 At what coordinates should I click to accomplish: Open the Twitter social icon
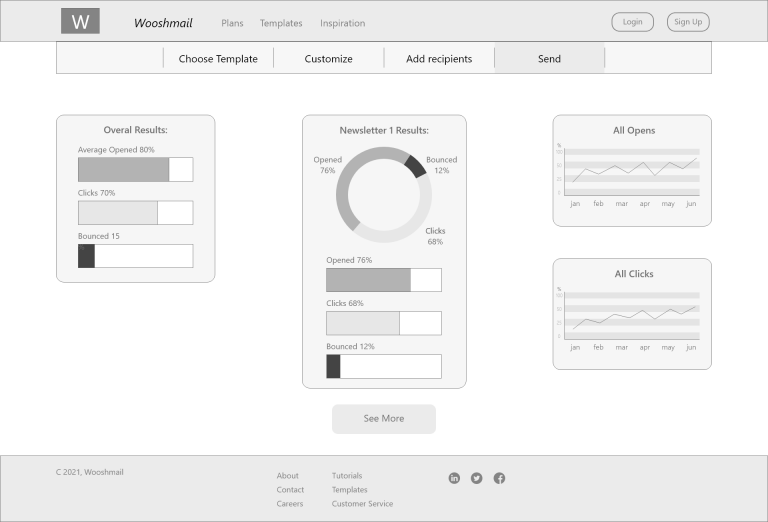477,478
